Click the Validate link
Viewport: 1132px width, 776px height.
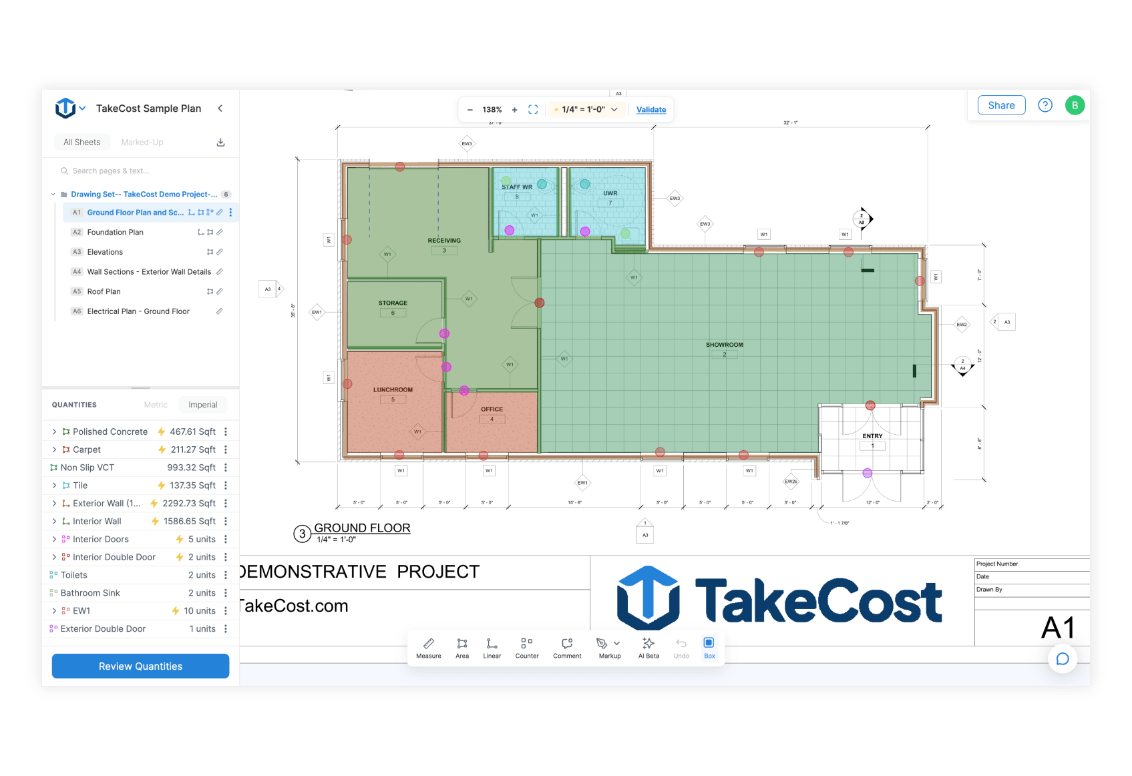[651, 110]
